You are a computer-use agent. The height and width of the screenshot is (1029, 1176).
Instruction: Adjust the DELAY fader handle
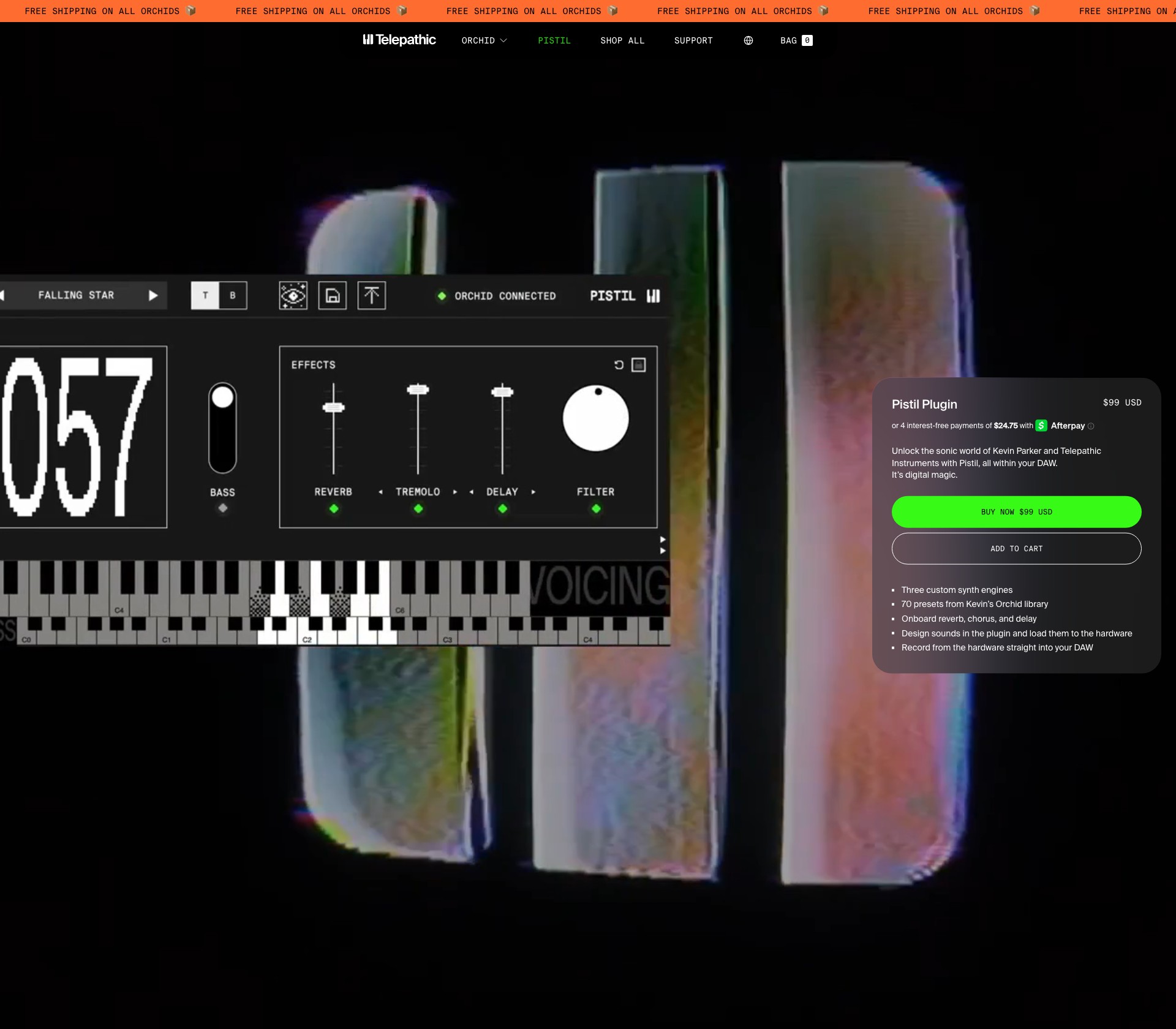point(502,391)
